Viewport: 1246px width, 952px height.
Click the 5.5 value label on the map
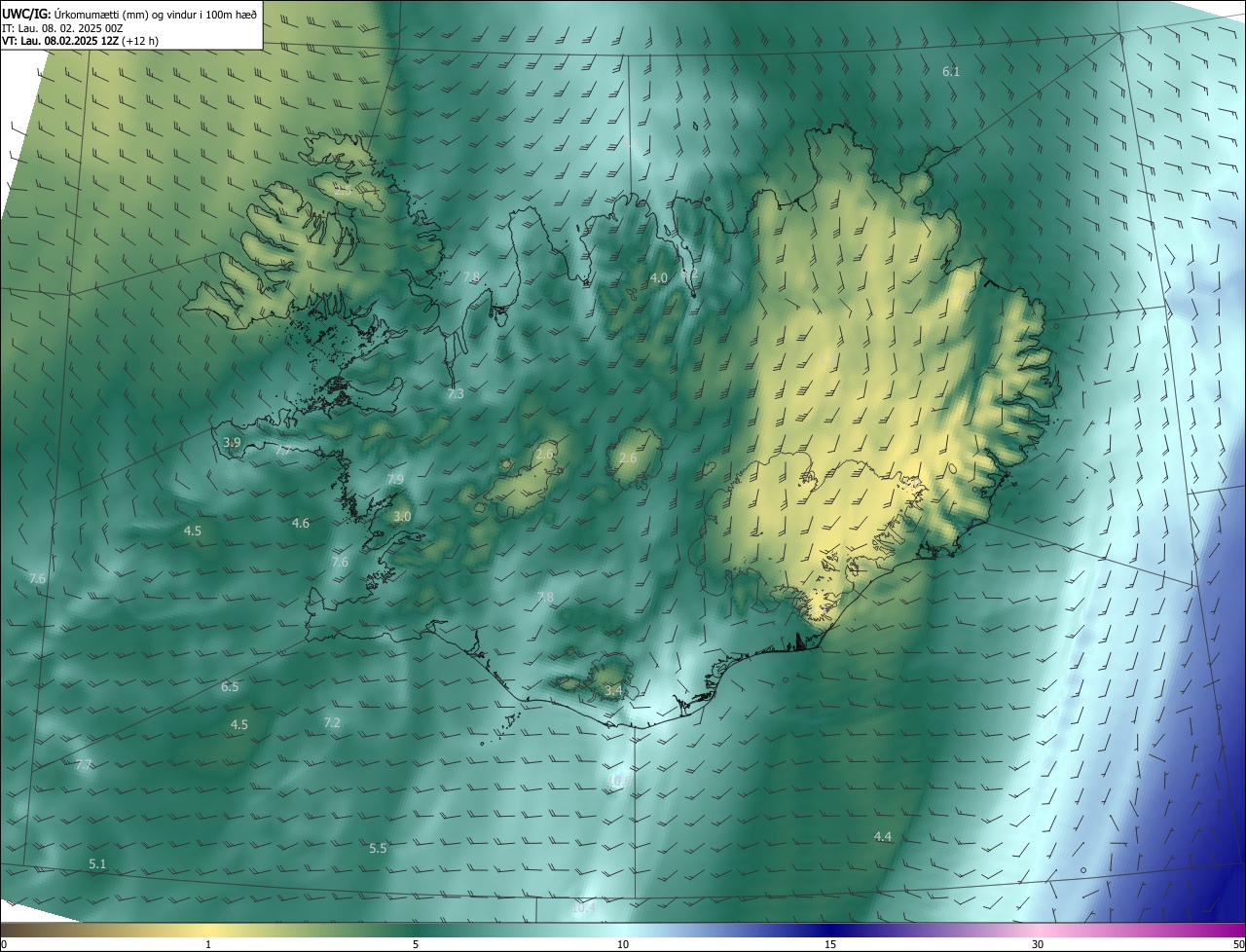378,848
